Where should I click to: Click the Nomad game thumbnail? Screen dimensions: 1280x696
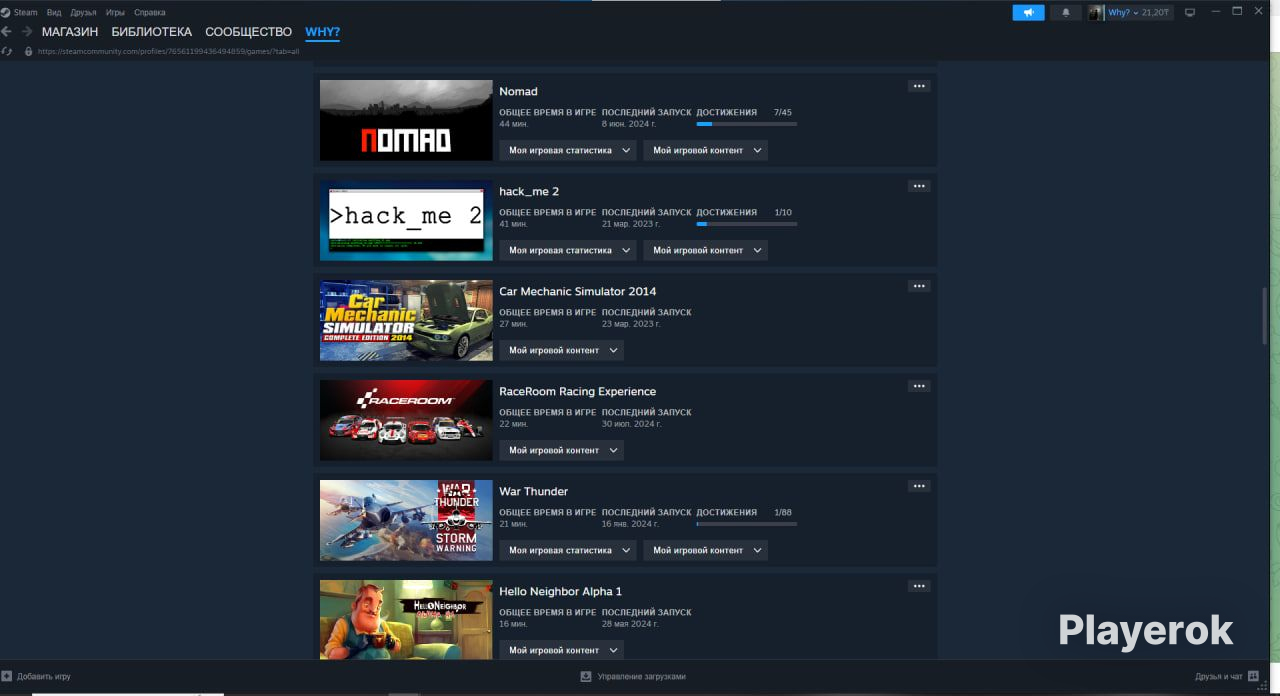point(406,120)
